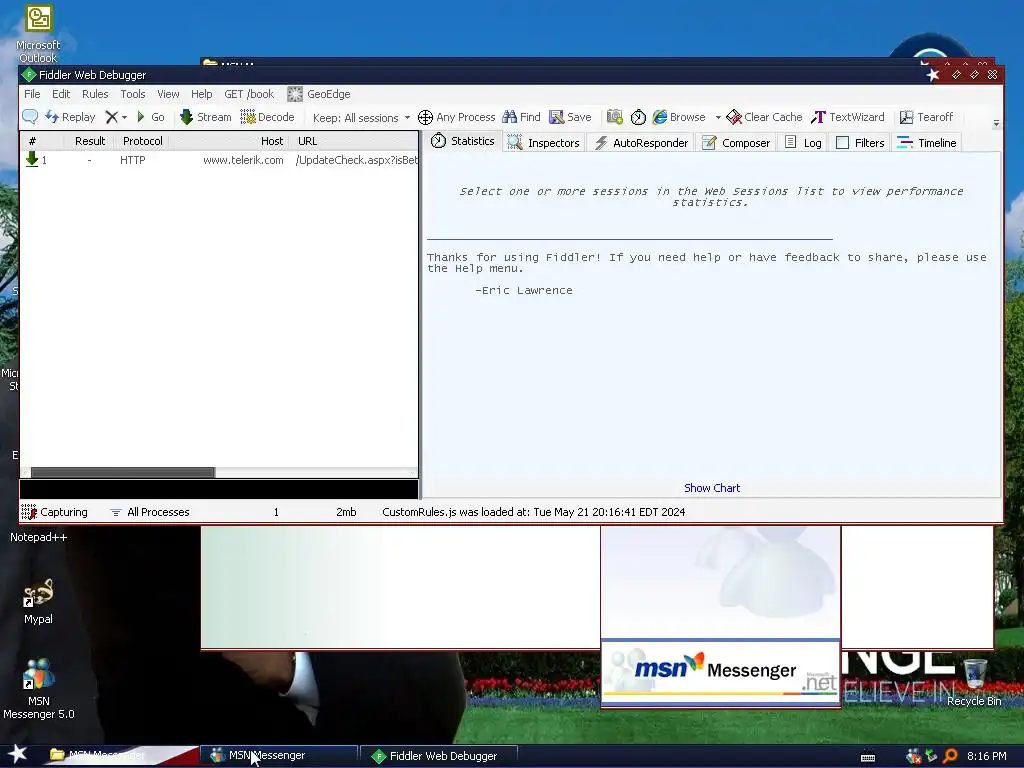This screenshot has height=768, width=1024.
Task: Open the Microsoft Outlook desktop icon
Action: (x=38, y=34)
